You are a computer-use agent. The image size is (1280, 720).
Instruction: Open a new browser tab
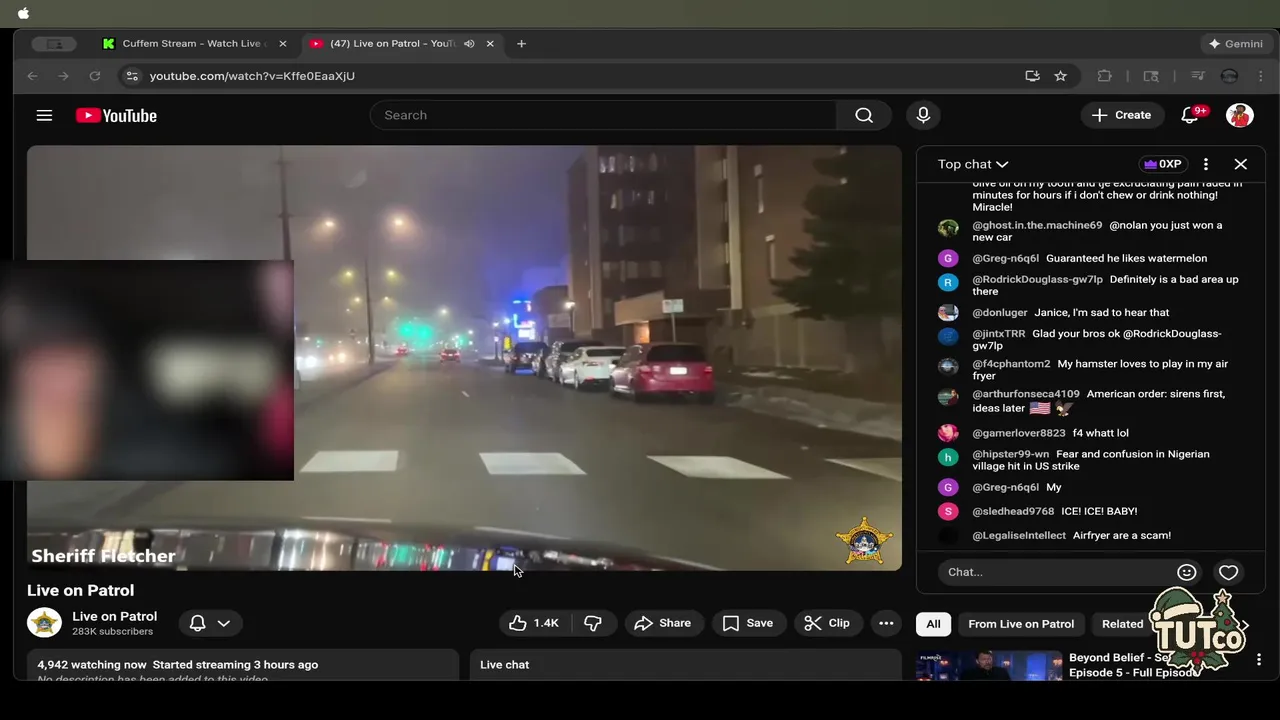[x=521, y=44]
